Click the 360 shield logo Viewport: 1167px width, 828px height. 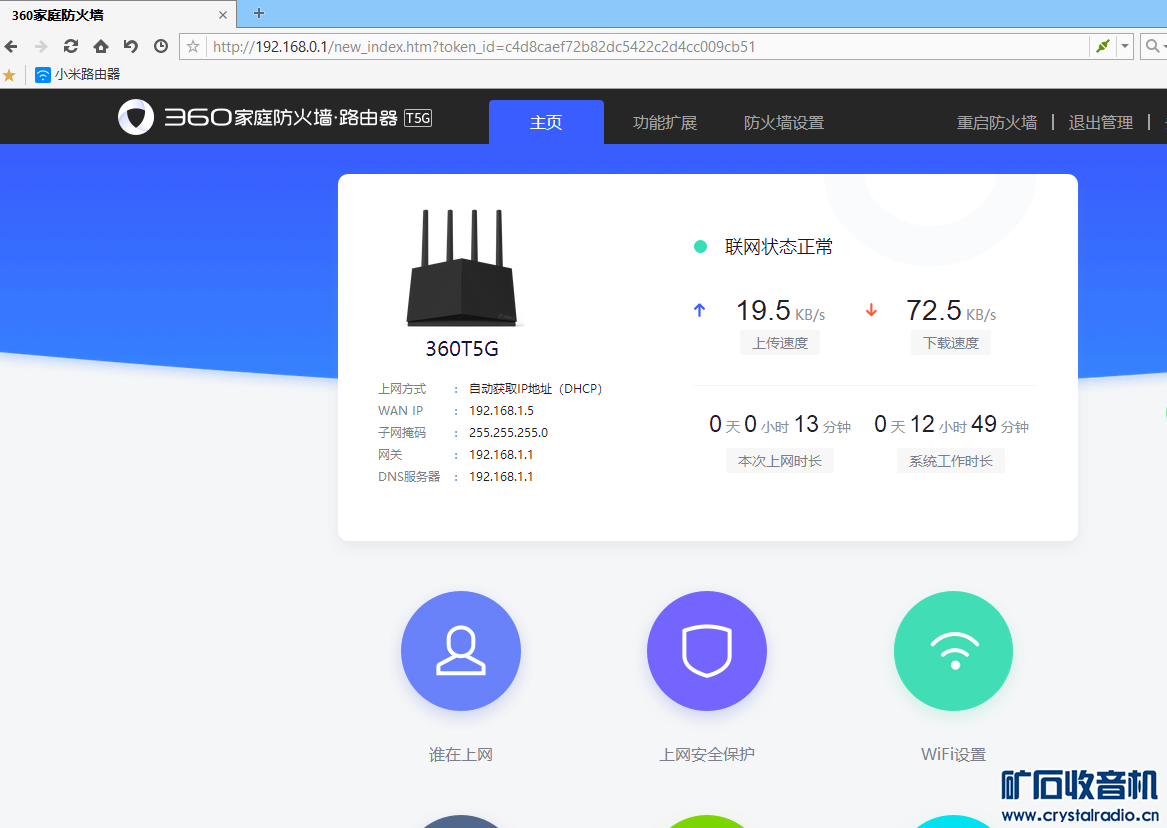136,118
